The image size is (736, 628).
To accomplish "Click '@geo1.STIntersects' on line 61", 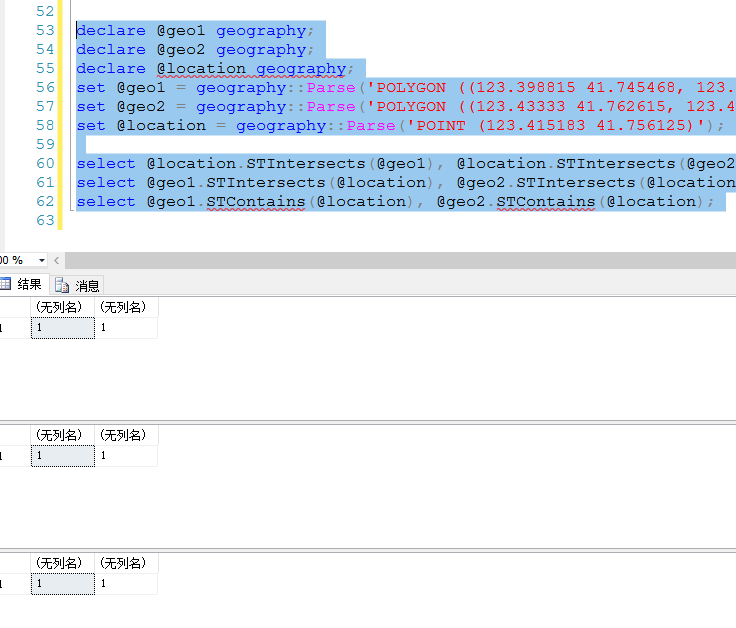I will (x=236, y=183).
